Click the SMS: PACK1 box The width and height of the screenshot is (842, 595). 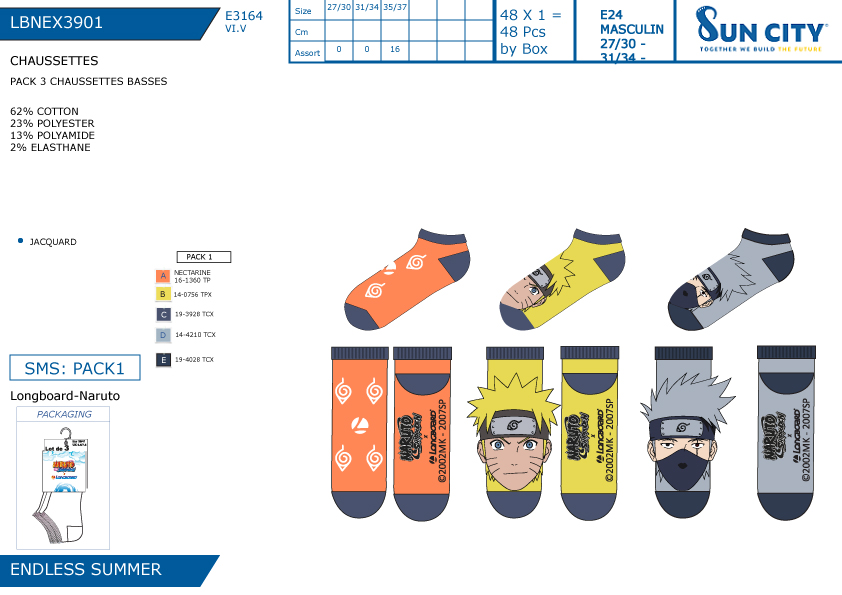coord(75,368)
